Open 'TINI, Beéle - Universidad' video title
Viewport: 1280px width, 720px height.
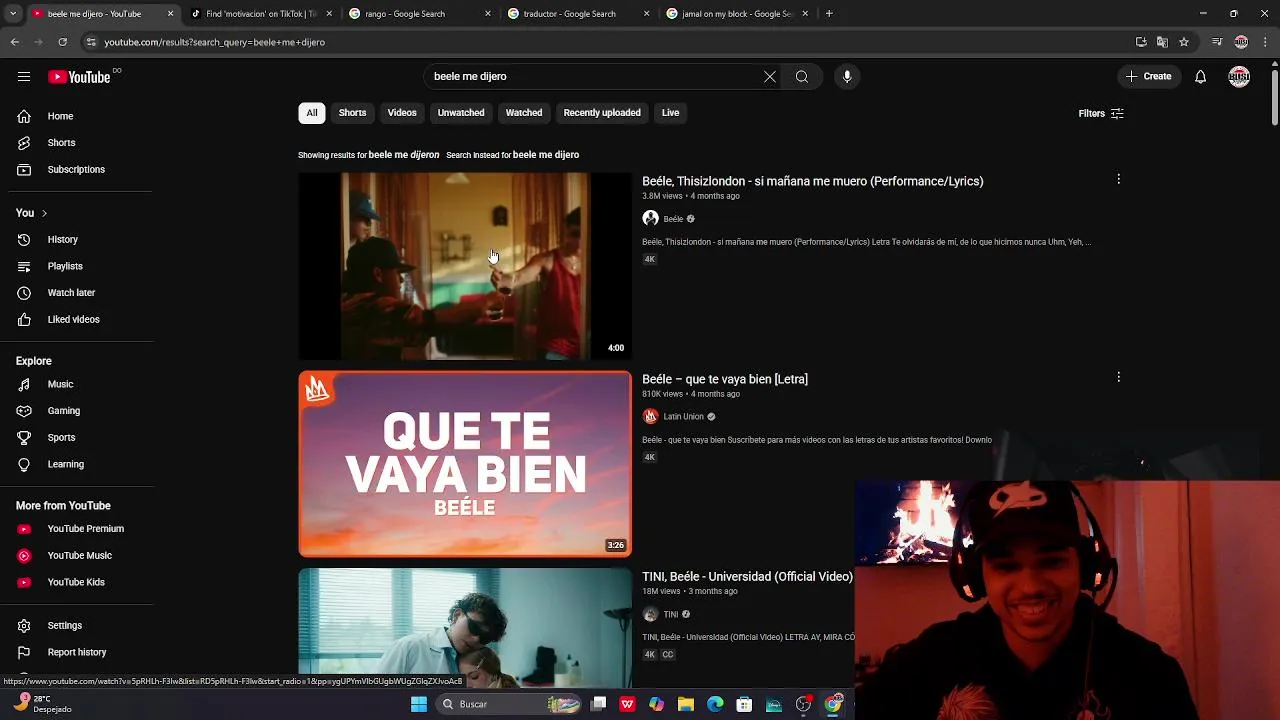747,577
